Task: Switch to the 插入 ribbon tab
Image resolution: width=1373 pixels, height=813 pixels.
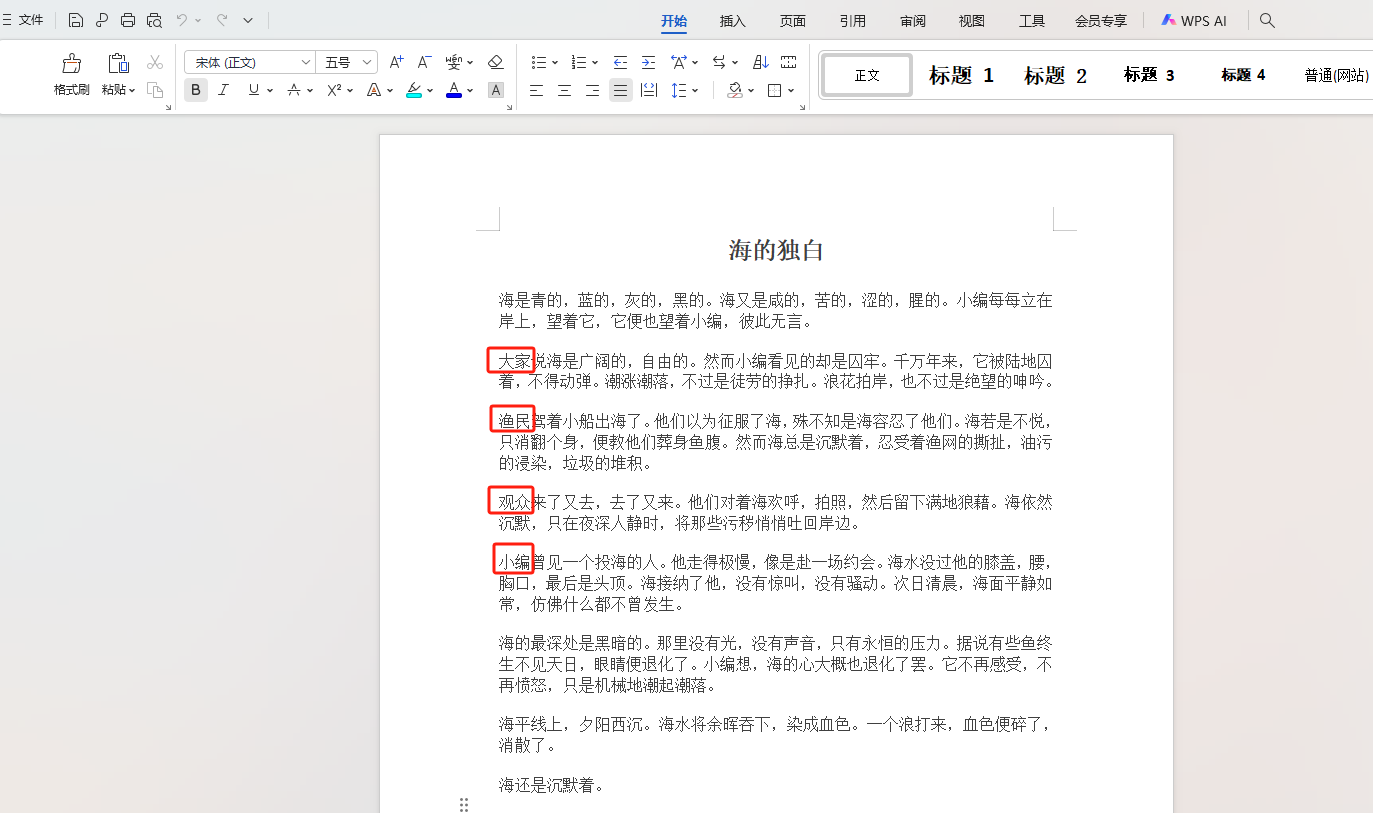Action: tap(733, 20)
